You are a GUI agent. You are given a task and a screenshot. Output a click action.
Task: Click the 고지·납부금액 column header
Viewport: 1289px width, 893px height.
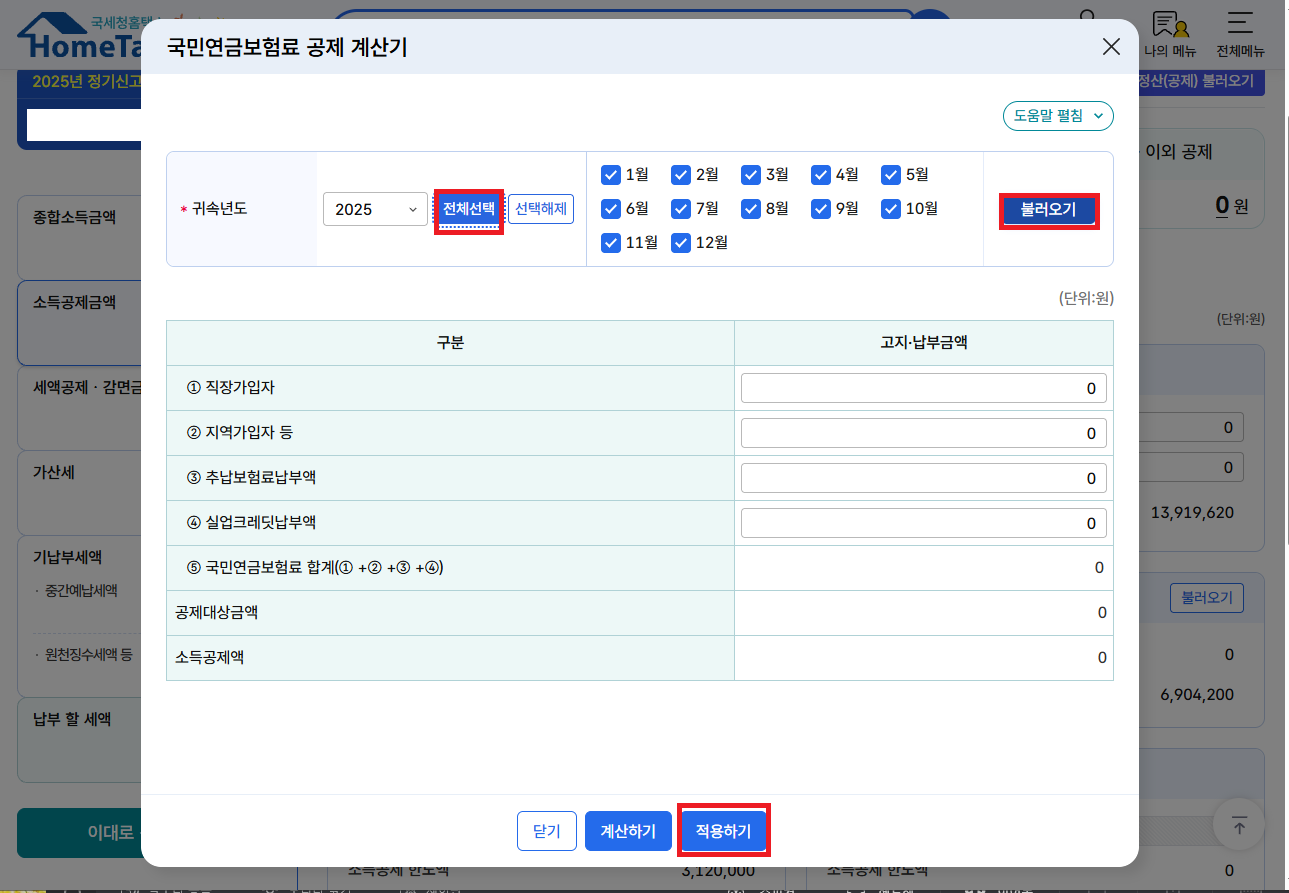coord(923,342)
